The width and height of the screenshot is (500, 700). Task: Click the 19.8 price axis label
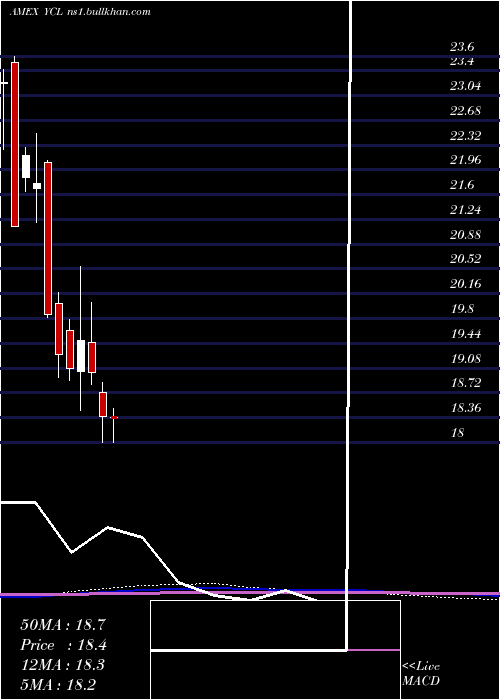(462, 308)
